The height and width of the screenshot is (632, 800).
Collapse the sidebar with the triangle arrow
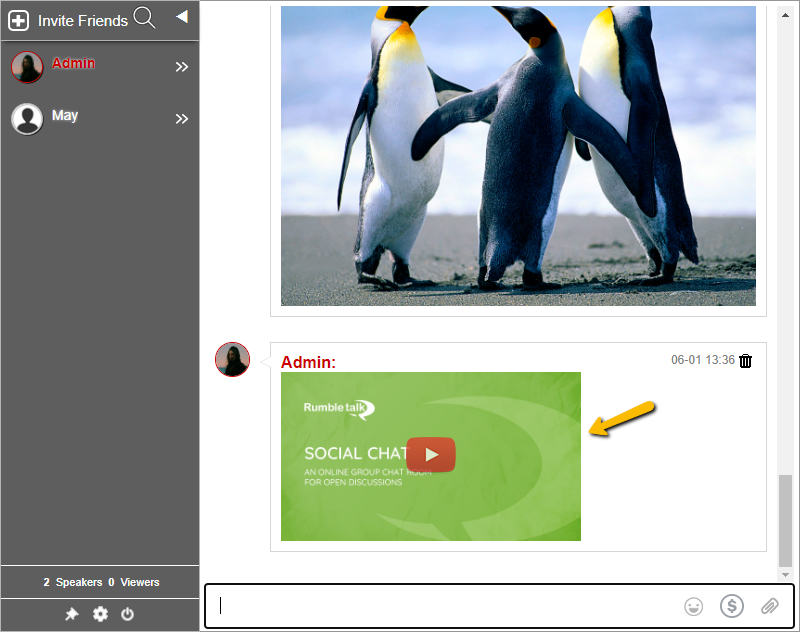point(181,16)
